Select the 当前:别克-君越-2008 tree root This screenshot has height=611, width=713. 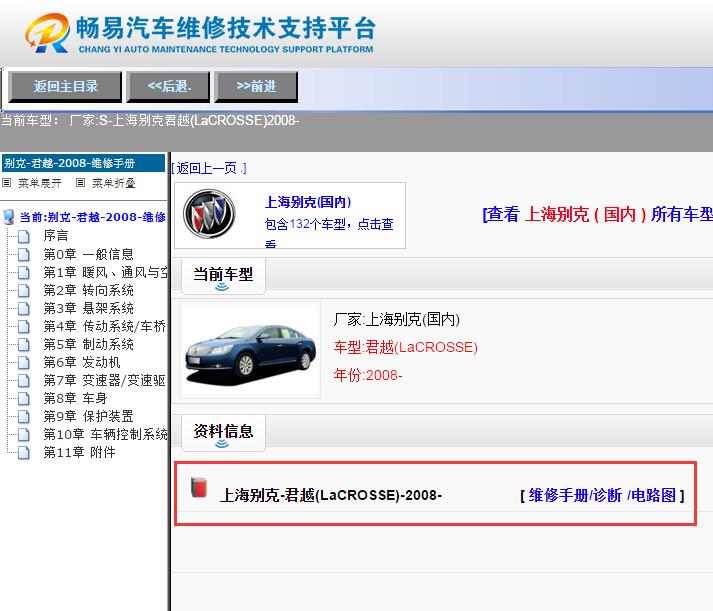92,217
